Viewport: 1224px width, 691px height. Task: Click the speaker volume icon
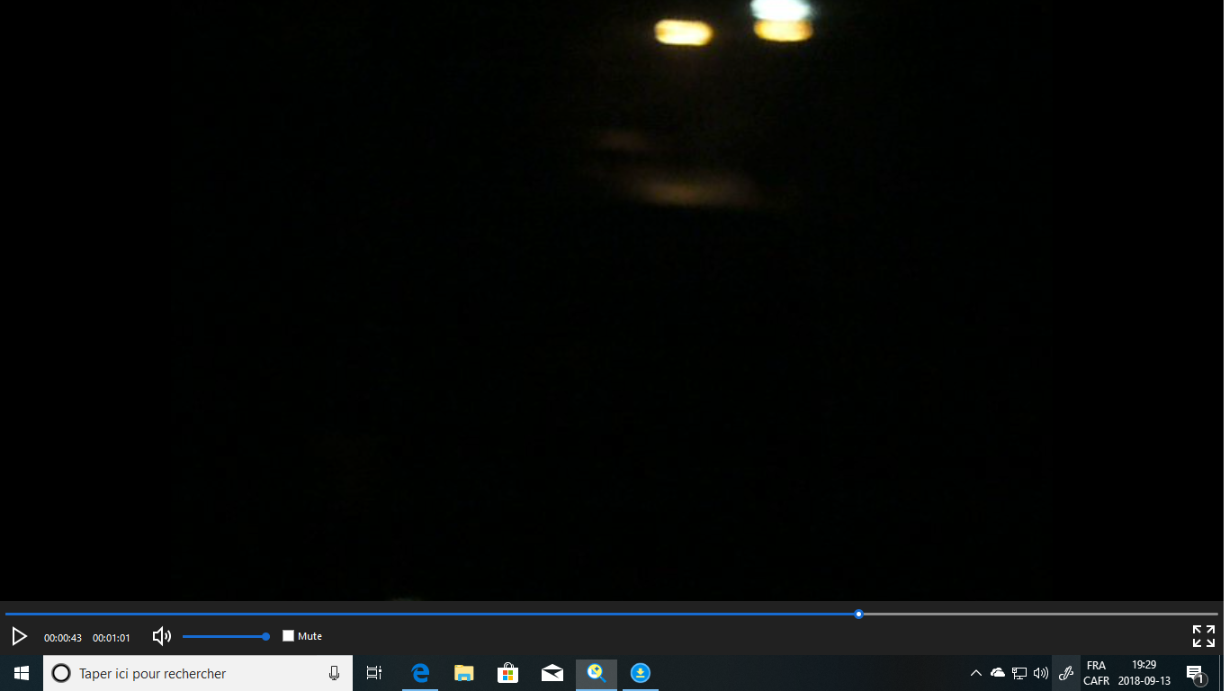(161, 636)
